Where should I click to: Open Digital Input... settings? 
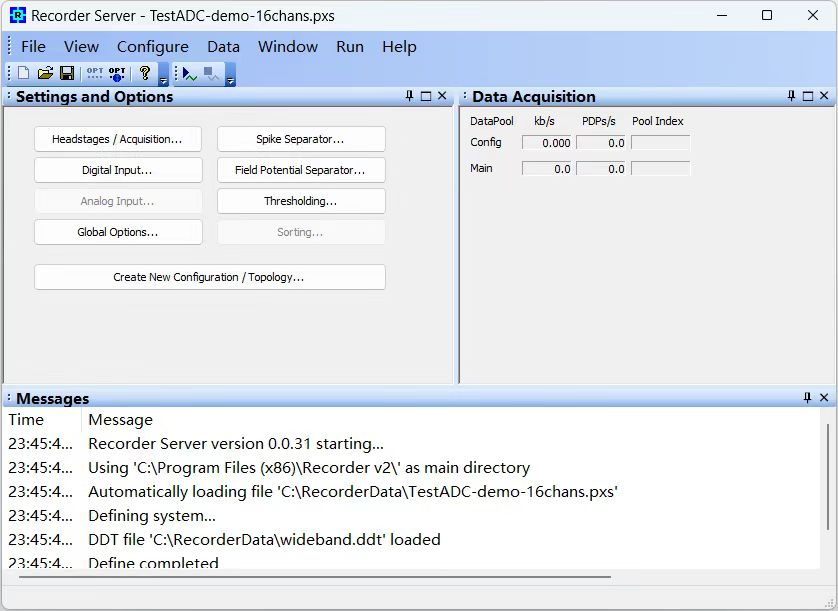pos(118,170)
